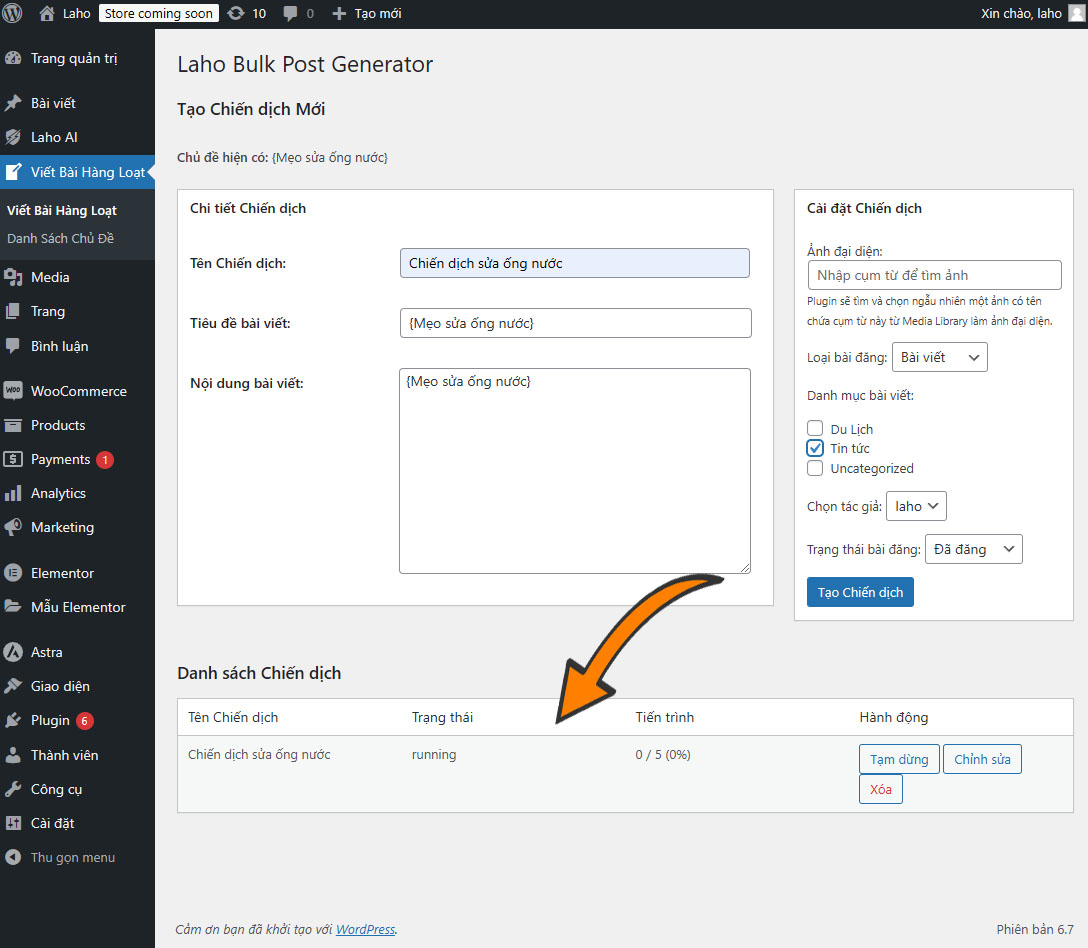Click the WordPress logo icon in admin bar
Image resolution: width=1088 pixels, height=948 pixels.
point(13,14)
